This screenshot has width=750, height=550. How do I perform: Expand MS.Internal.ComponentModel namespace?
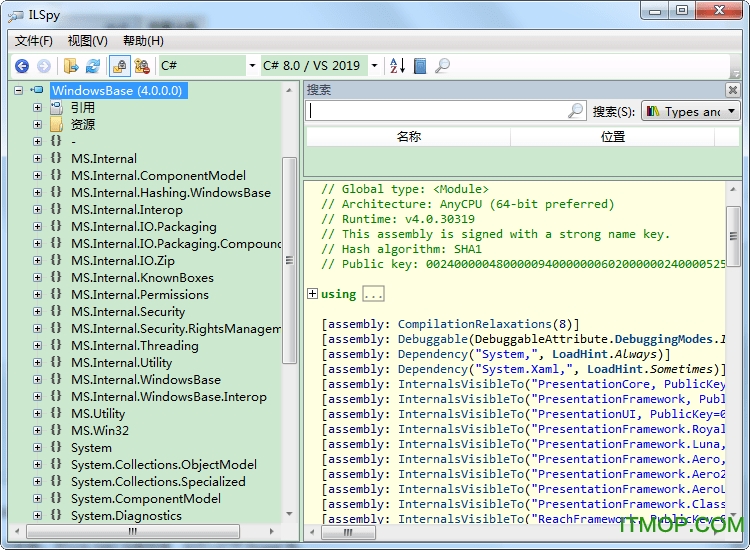click(37, 176)
